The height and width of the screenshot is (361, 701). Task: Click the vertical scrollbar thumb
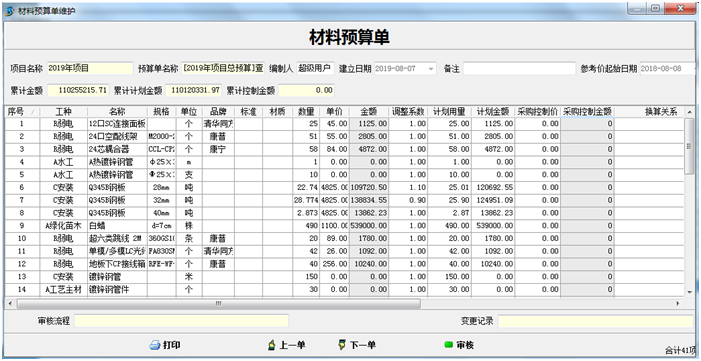pos(689,146)
